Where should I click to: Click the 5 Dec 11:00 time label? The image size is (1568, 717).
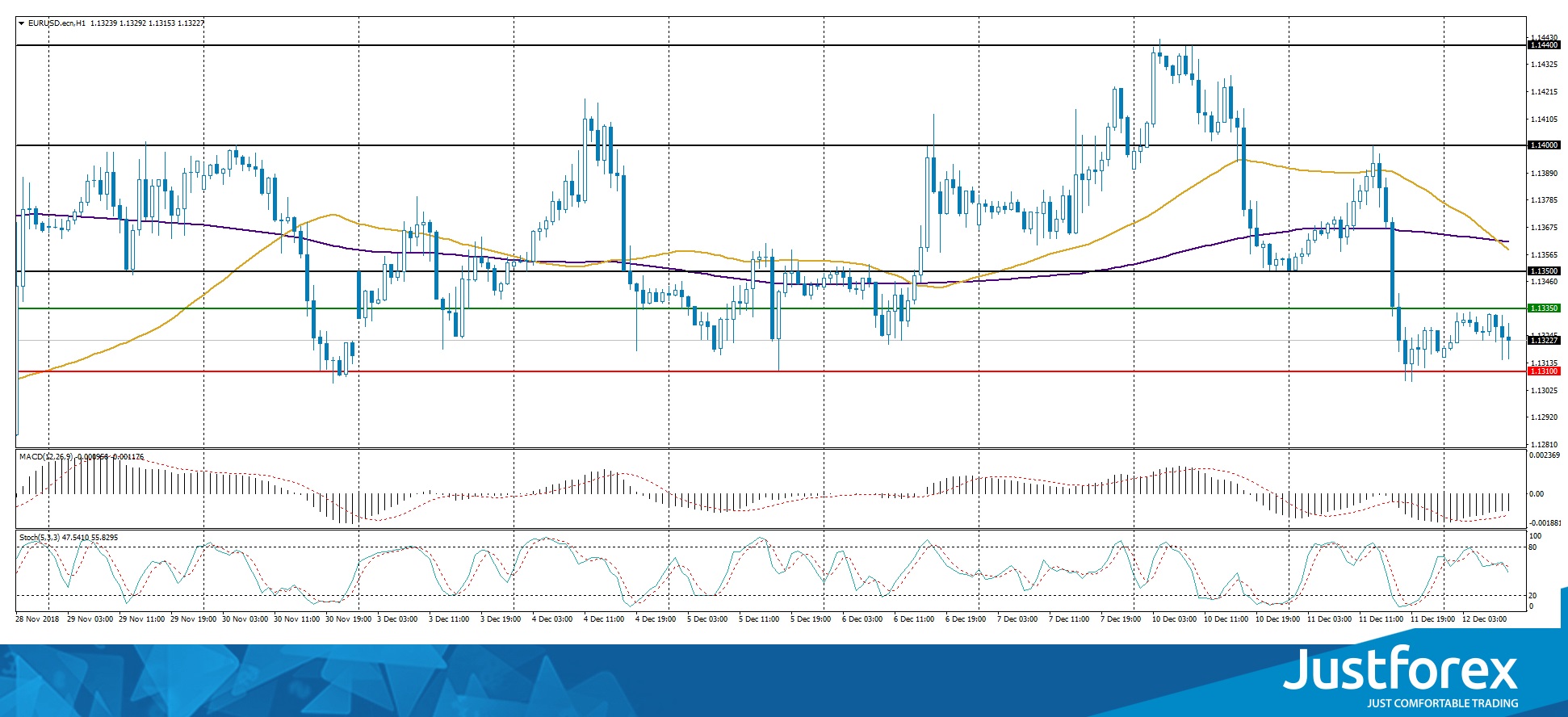(759, 619)
